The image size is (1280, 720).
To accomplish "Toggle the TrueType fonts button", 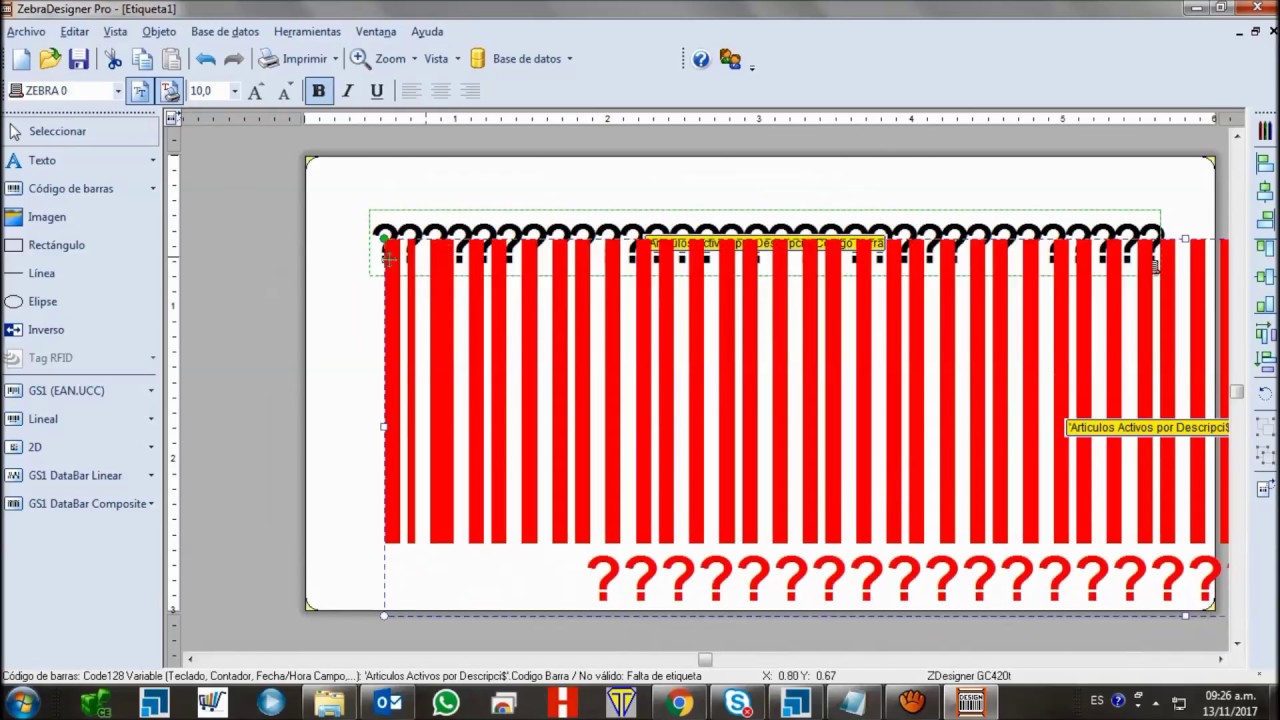I will (x=140, y=91).
